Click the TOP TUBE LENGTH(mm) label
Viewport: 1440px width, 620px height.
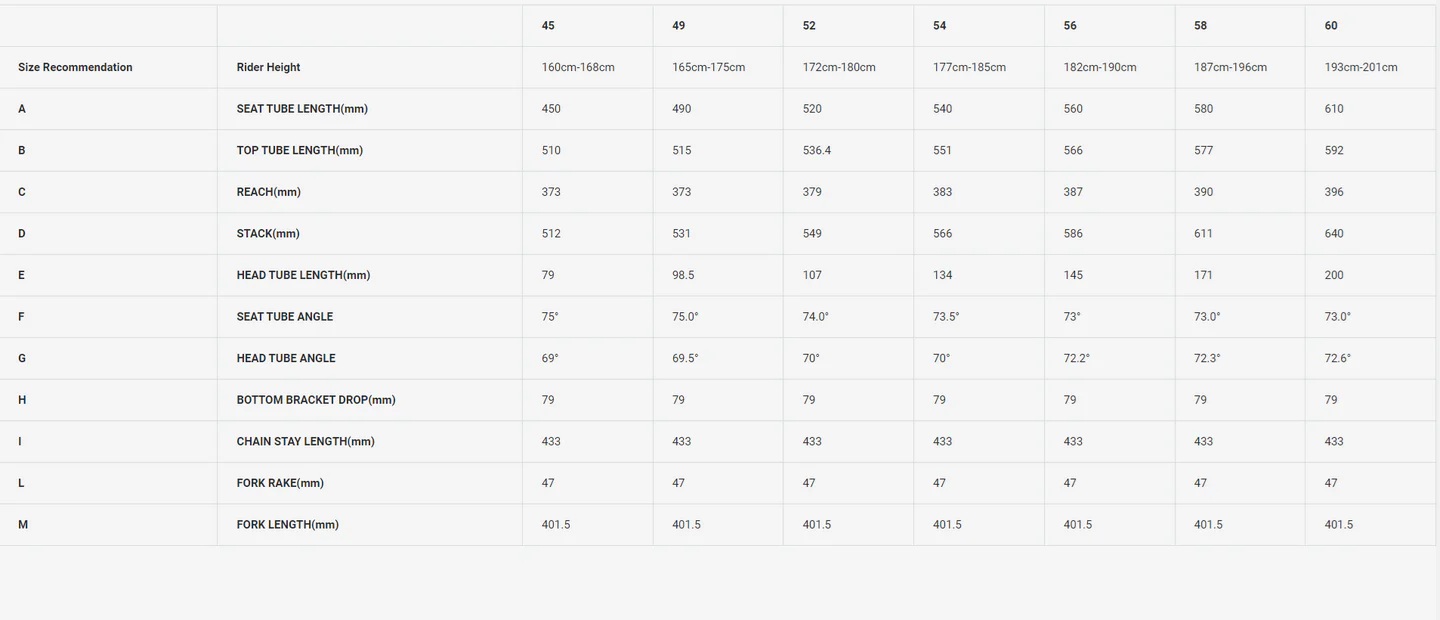point(300,151)
